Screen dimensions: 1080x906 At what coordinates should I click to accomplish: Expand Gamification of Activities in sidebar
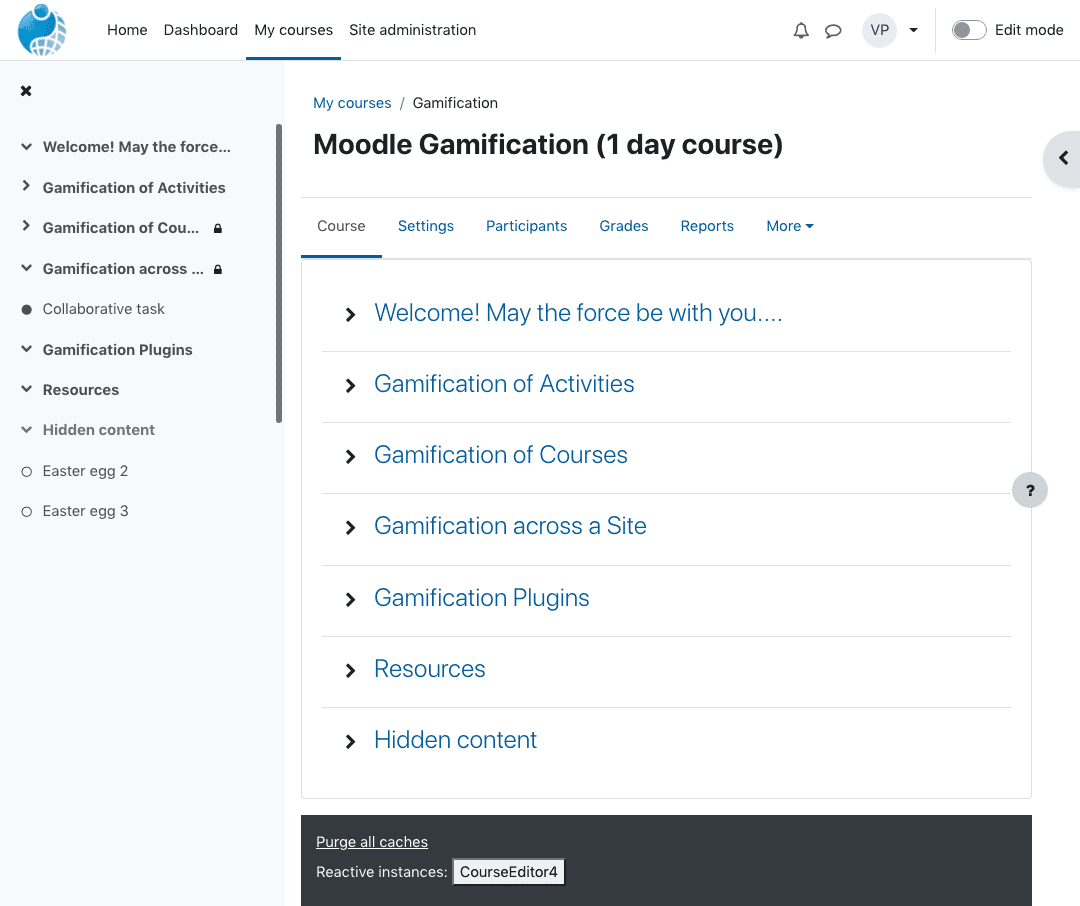26,186
